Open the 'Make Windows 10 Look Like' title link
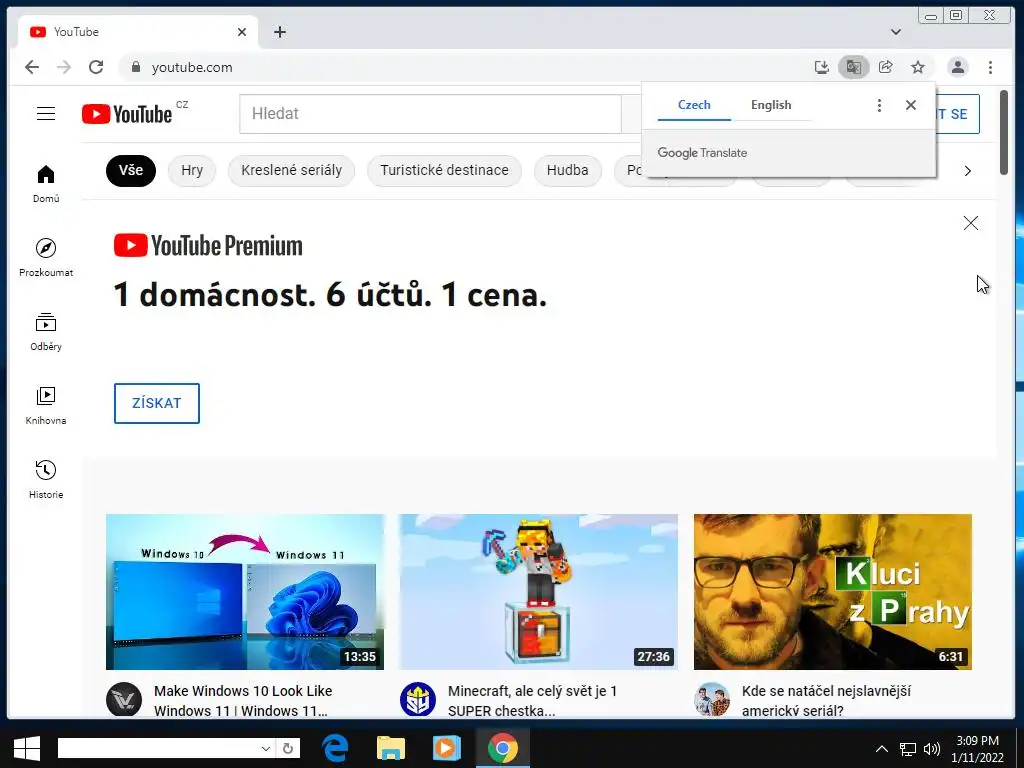The image size is (1024, 768). (243, 701)
